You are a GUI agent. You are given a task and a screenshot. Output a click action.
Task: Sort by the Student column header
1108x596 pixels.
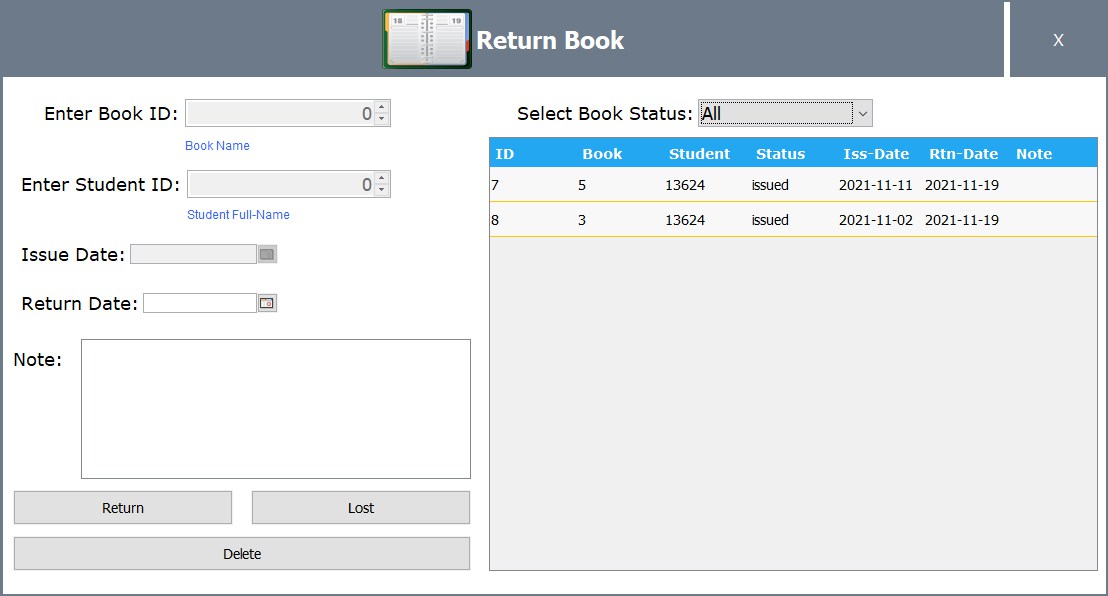(x=699, y=153)
